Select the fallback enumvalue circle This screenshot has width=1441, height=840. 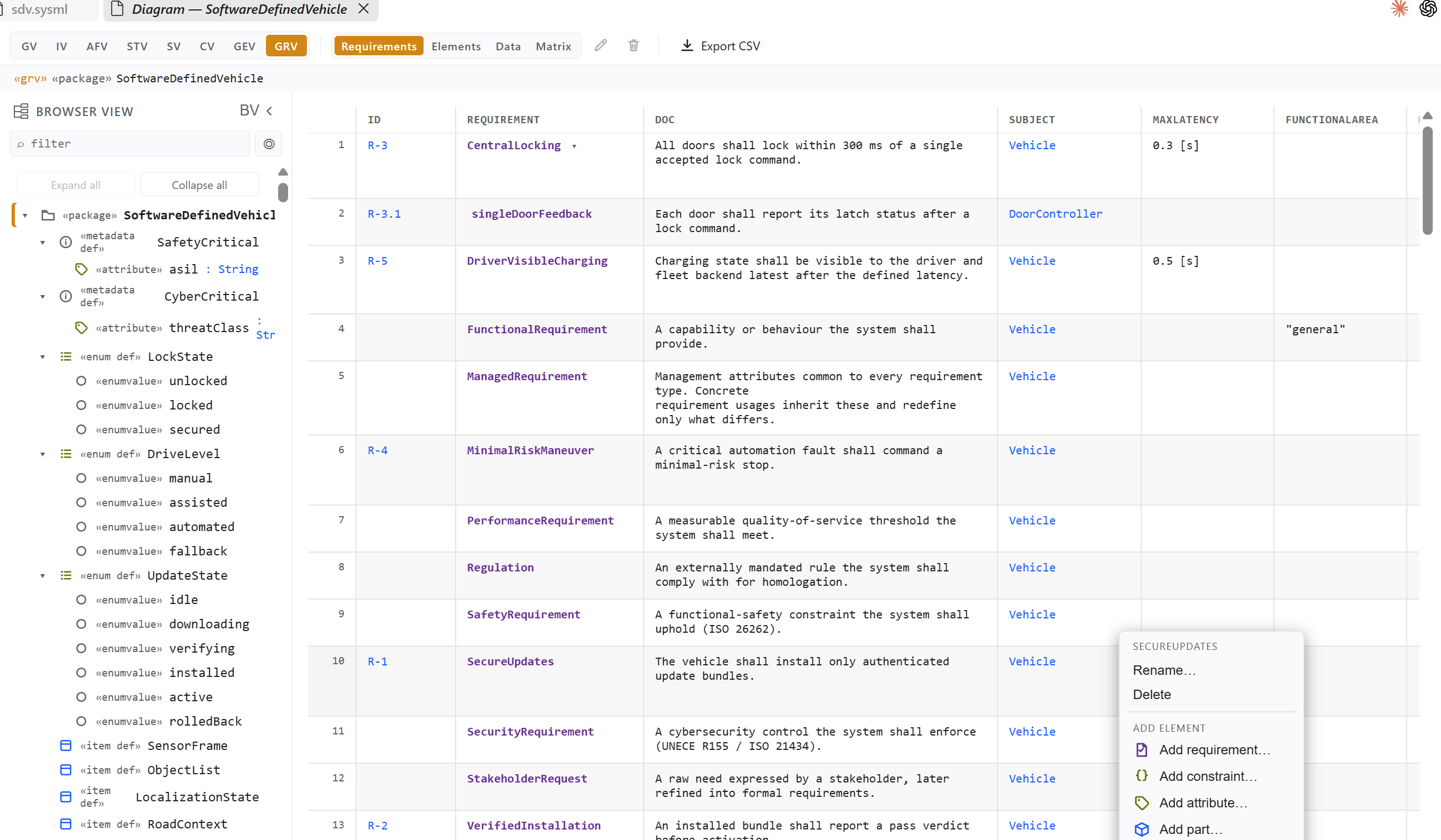[x=81, y=552]
